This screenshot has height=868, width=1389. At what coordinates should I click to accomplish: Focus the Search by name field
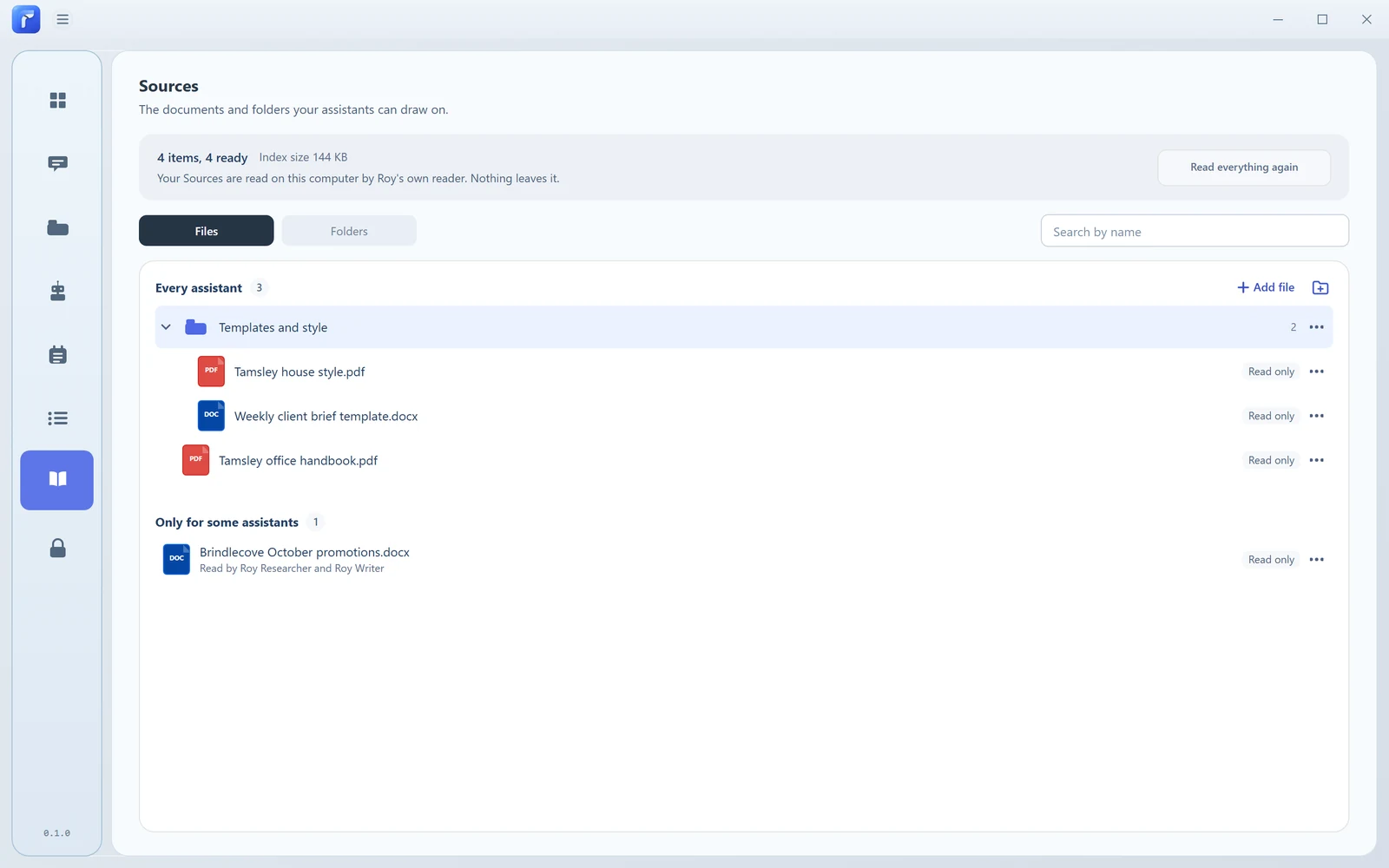pos(1195,231)
